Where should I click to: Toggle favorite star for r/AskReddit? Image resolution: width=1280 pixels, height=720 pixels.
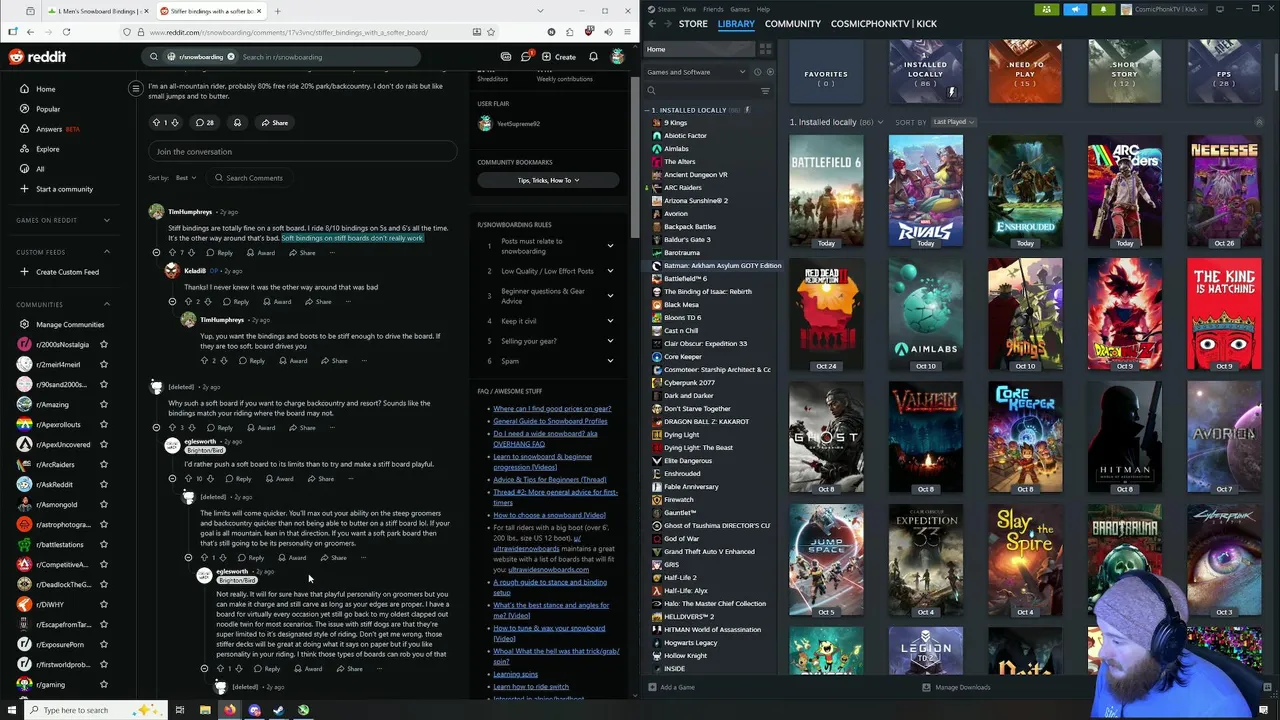tap(103, 484)
